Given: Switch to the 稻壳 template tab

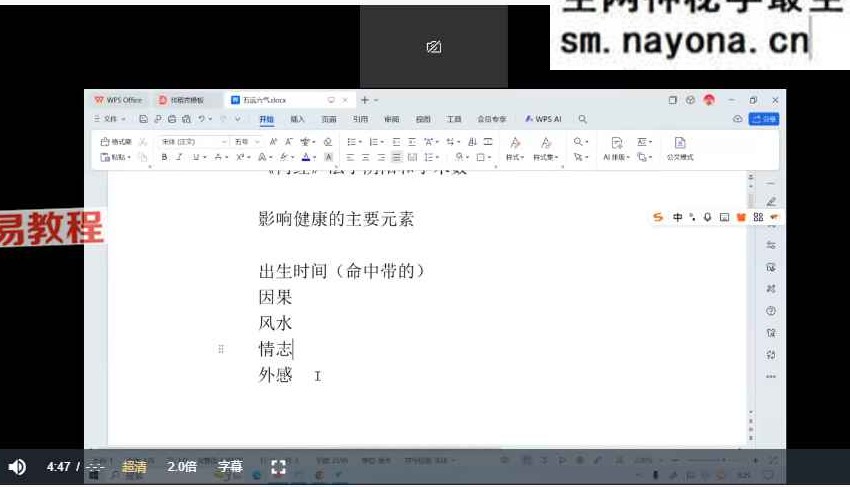Looking at the screenshot, I should tap(182, 100).
